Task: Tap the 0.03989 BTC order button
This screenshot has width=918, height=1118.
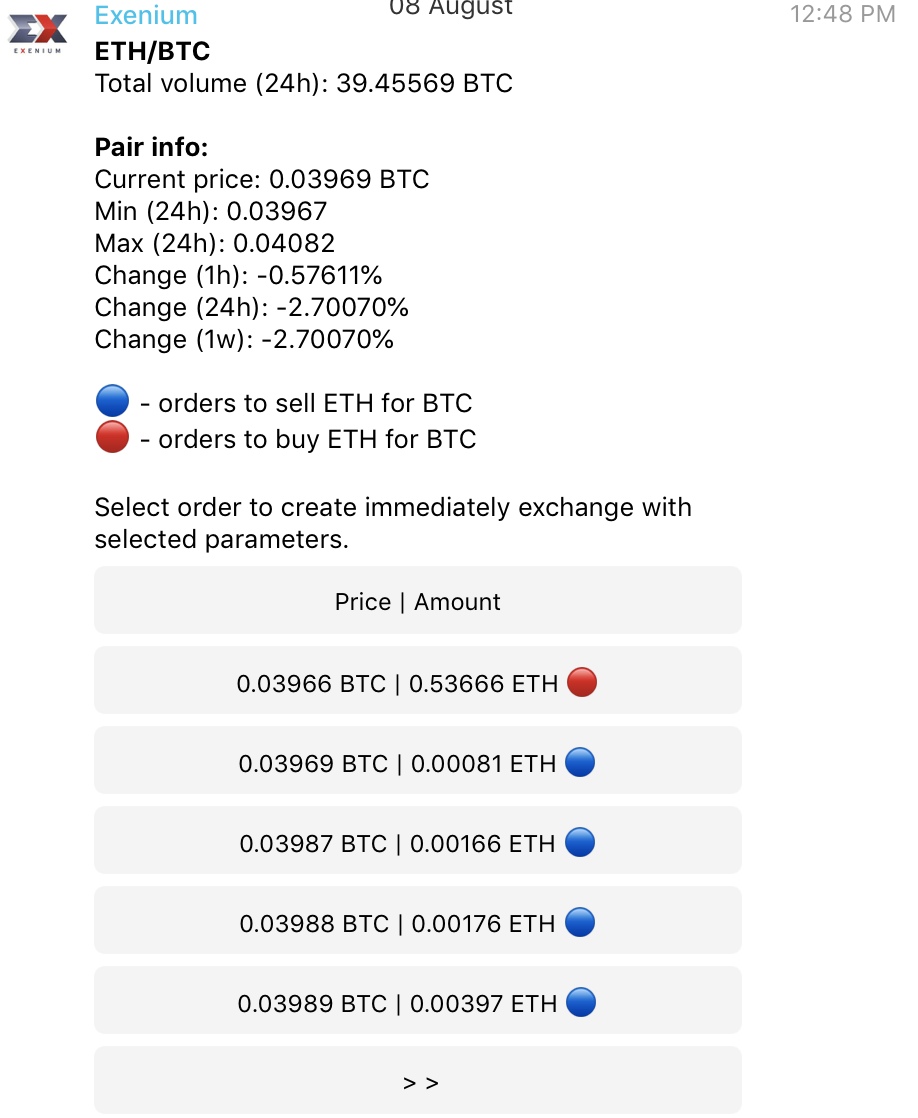Action: 417,1000
